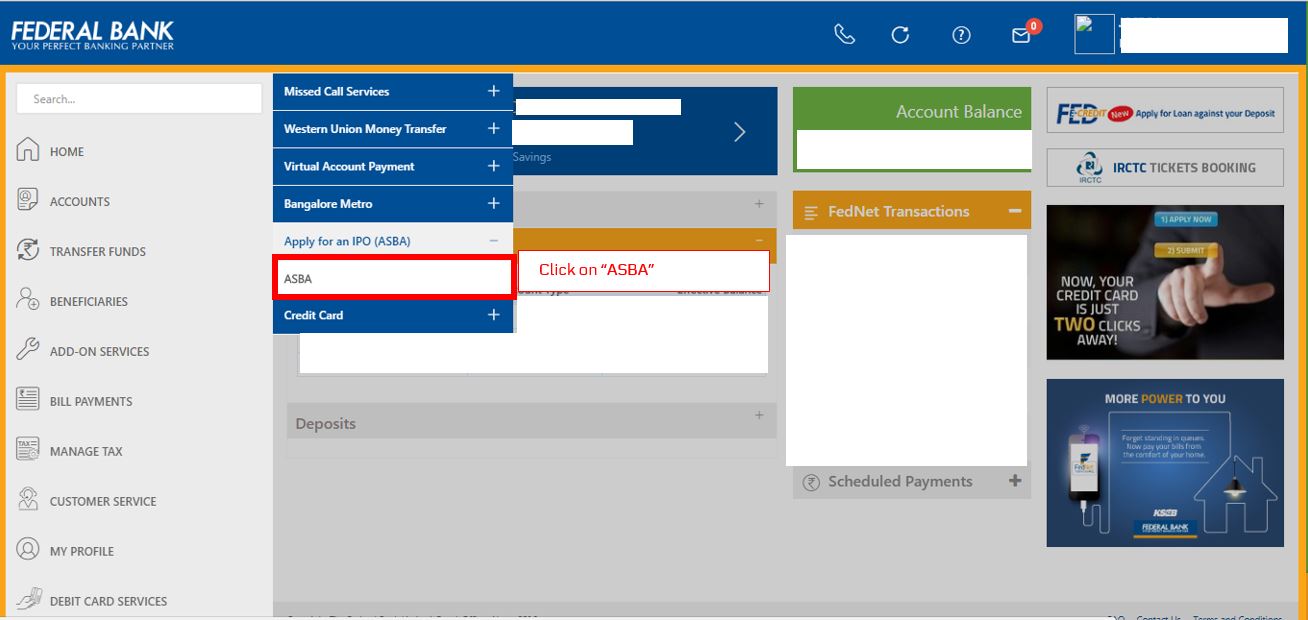Screen dimensions: 1308x620
Task: Open CUSTOMER SERVICE in sidebar
Action: tap(103, 502)
